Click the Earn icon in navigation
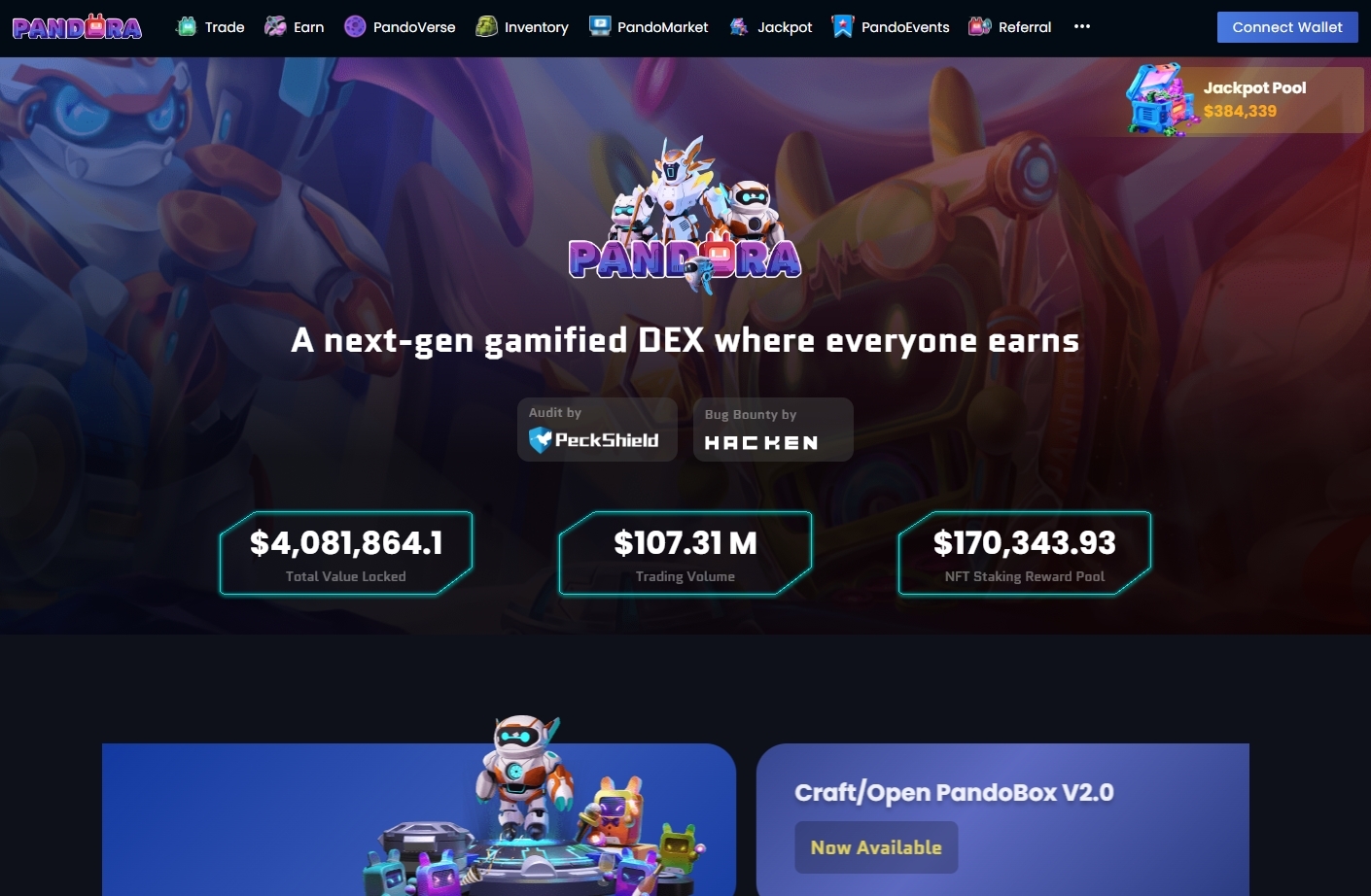Viewport: 1371px width, 896px height. click(x=275, y=27)
